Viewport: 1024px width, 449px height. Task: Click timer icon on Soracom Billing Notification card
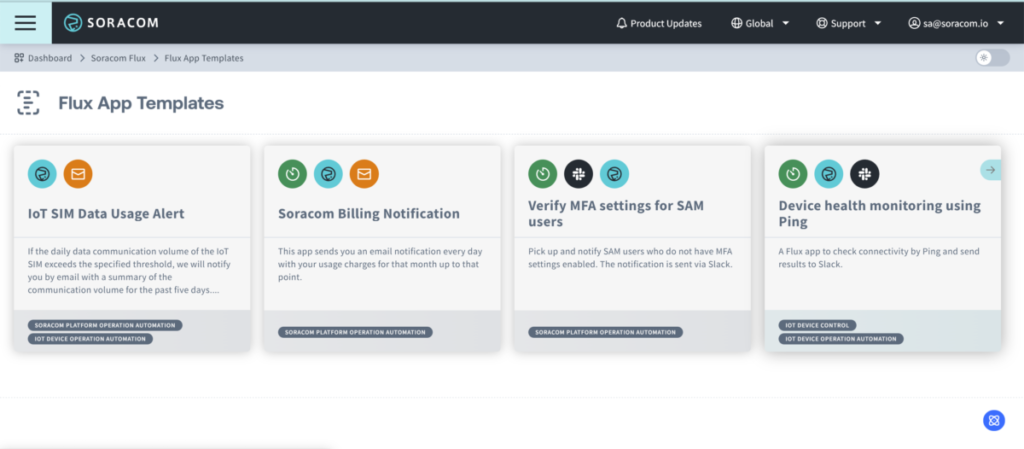click(293, 174)
